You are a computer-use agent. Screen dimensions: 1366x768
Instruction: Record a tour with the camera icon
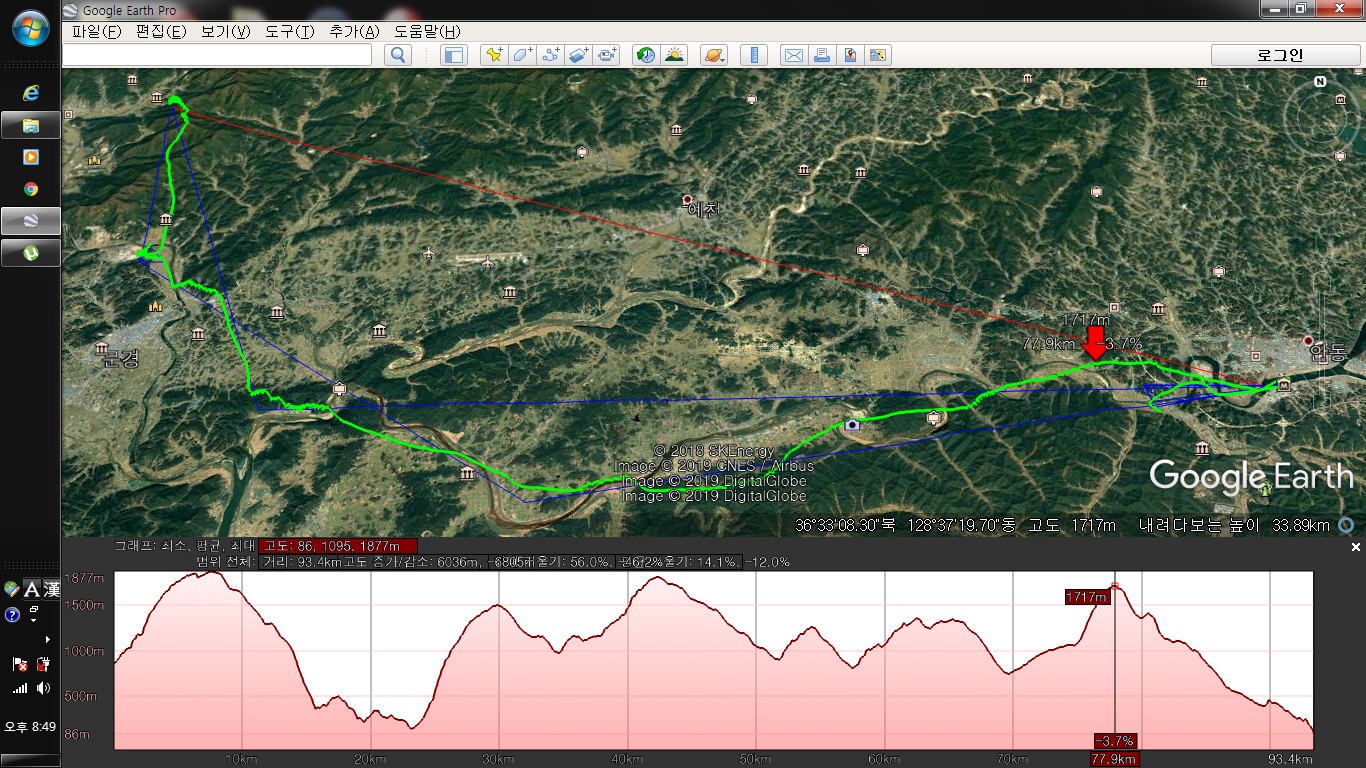pos(607,55)
